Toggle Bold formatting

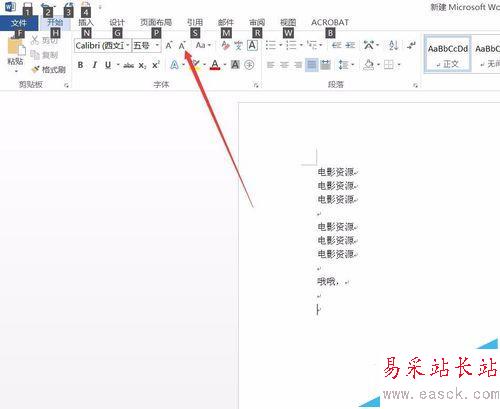pos(80,65)
